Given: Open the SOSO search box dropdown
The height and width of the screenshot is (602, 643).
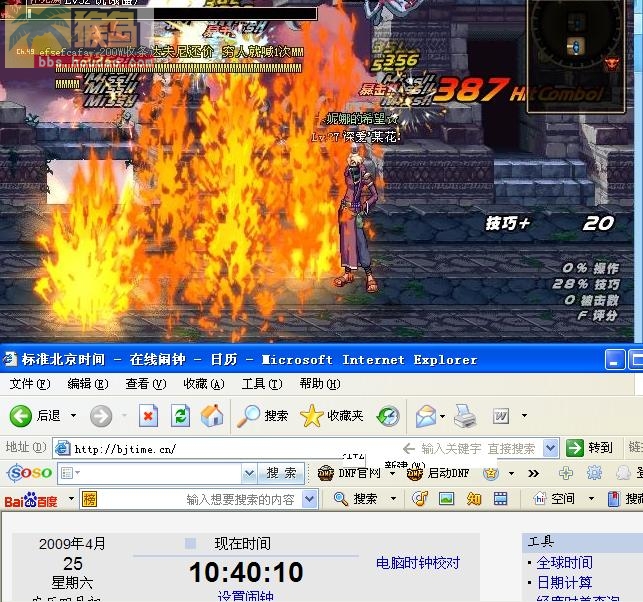Looking at the screenshot, I should tap(249, 474).
